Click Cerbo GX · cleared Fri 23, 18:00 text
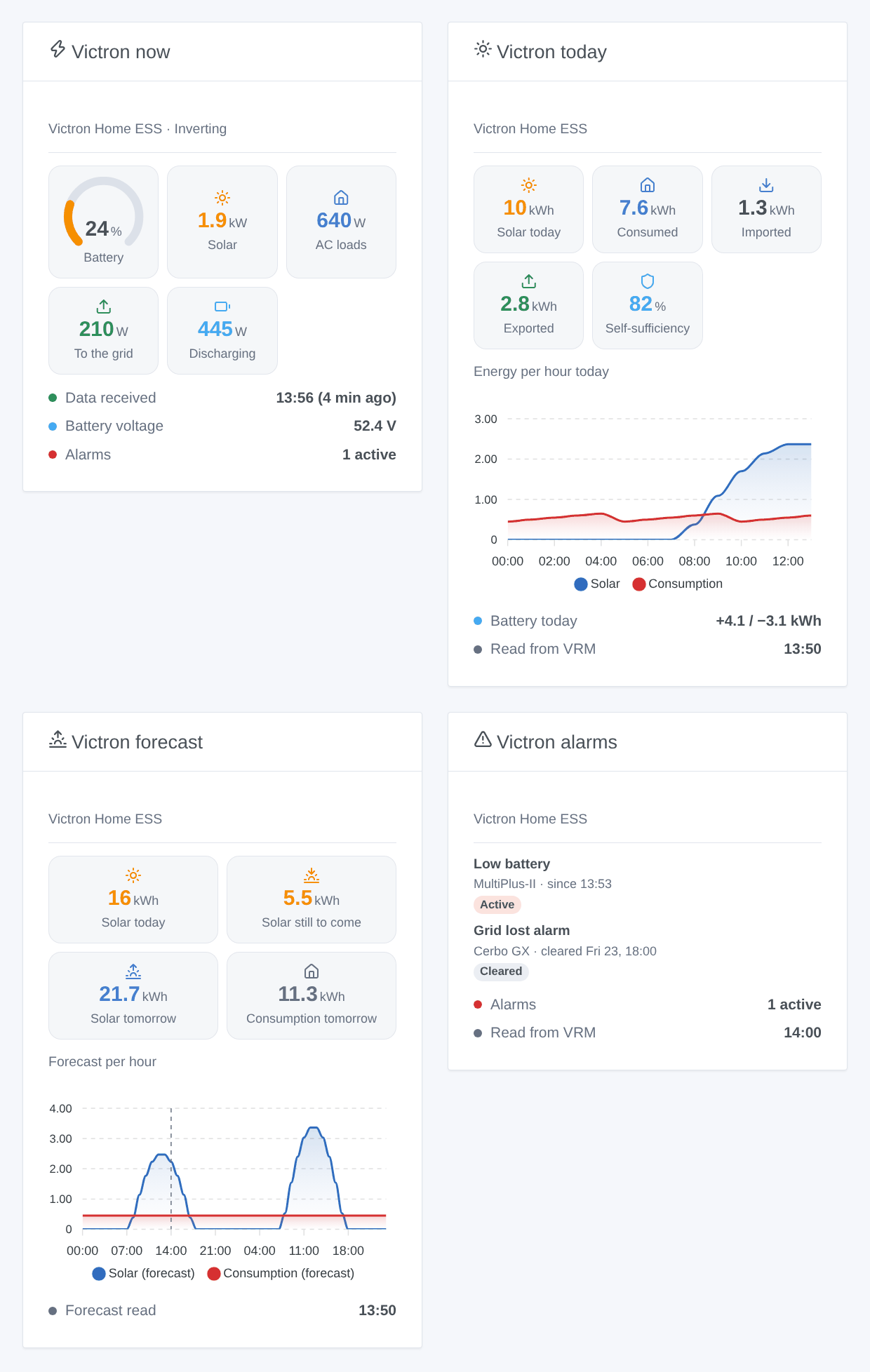Viewport: 870px width, 1372px height. pyautogui.click(x=565, y=951)
